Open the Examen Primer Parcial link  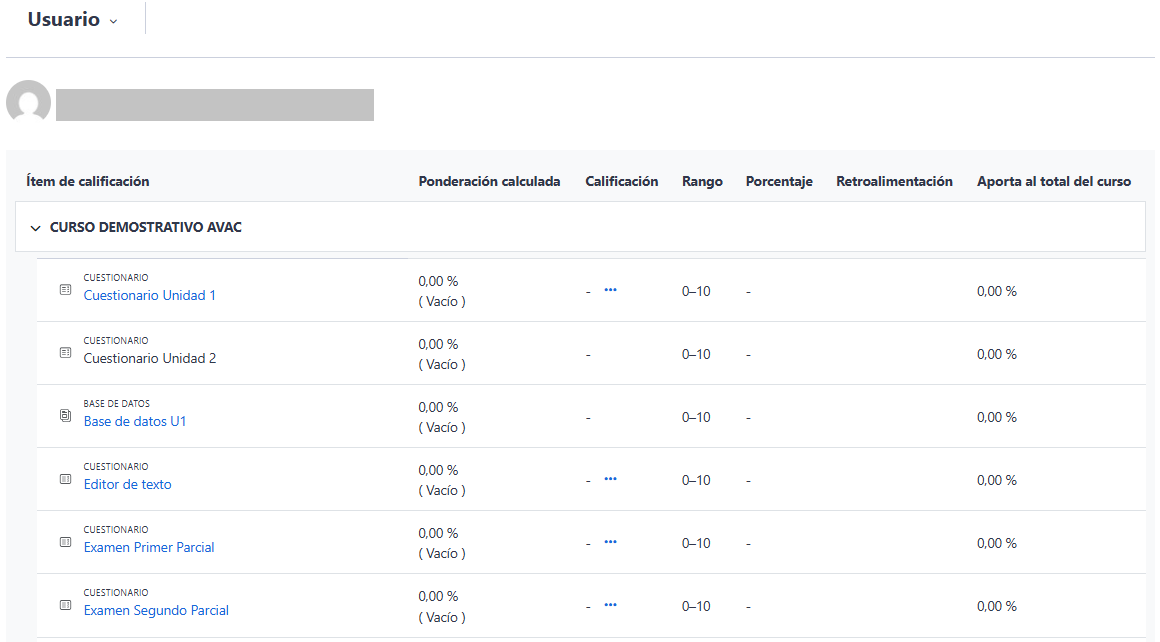click(149, 548)
